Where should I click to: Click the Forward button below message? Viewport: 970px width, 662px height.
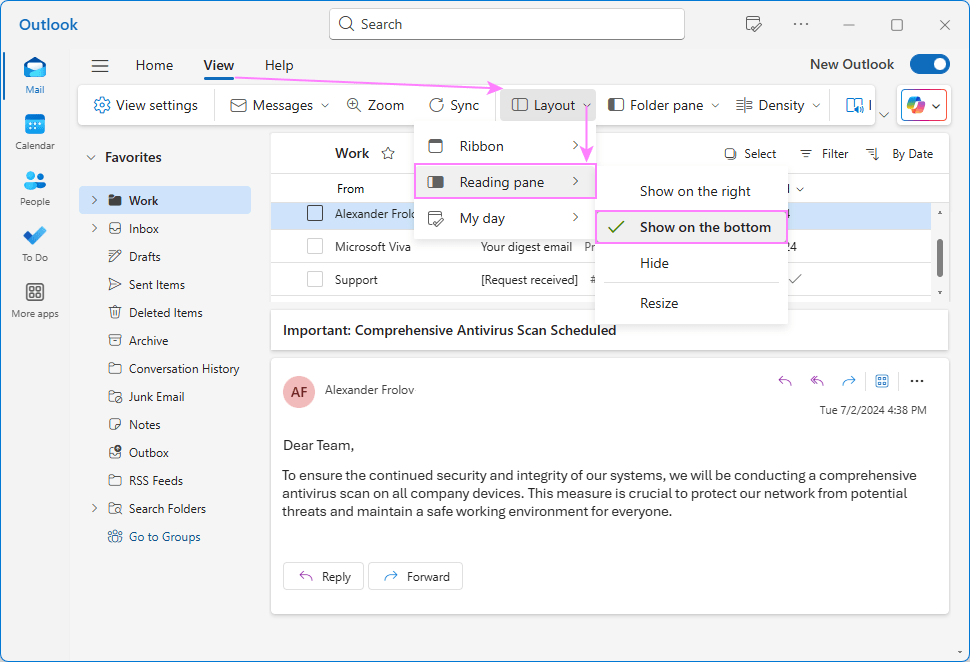[x=415, y=576]
